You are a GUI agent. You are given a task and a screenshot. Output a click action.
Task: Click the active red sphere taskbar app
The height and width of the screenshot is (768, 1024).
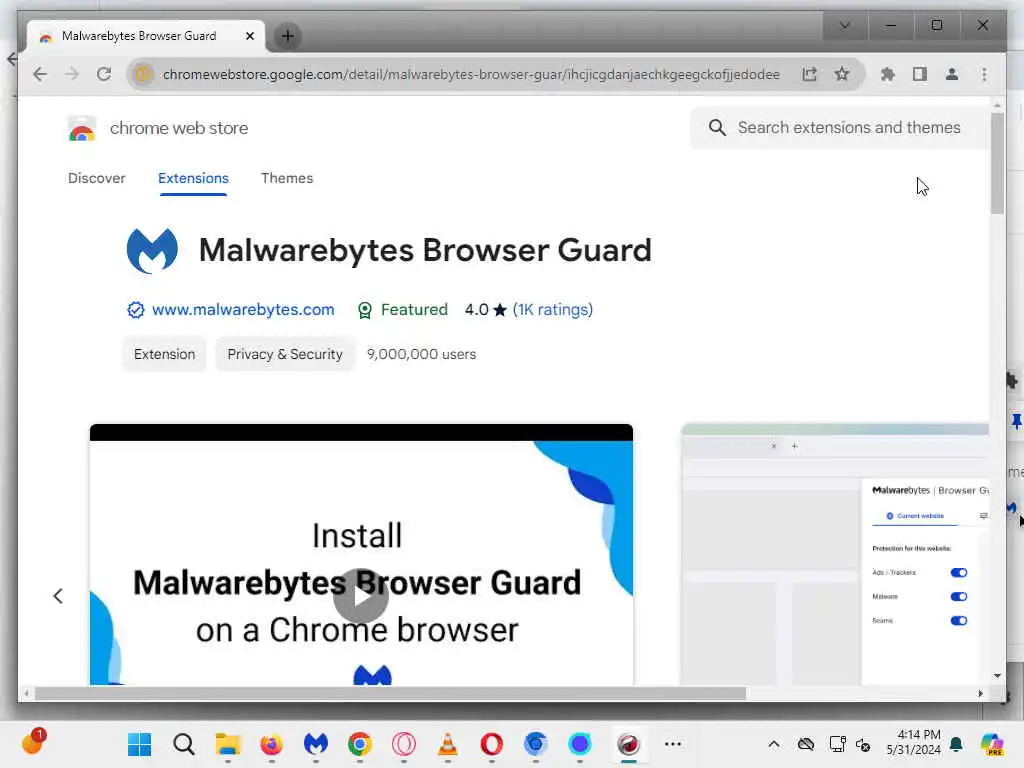pos(629,744)
